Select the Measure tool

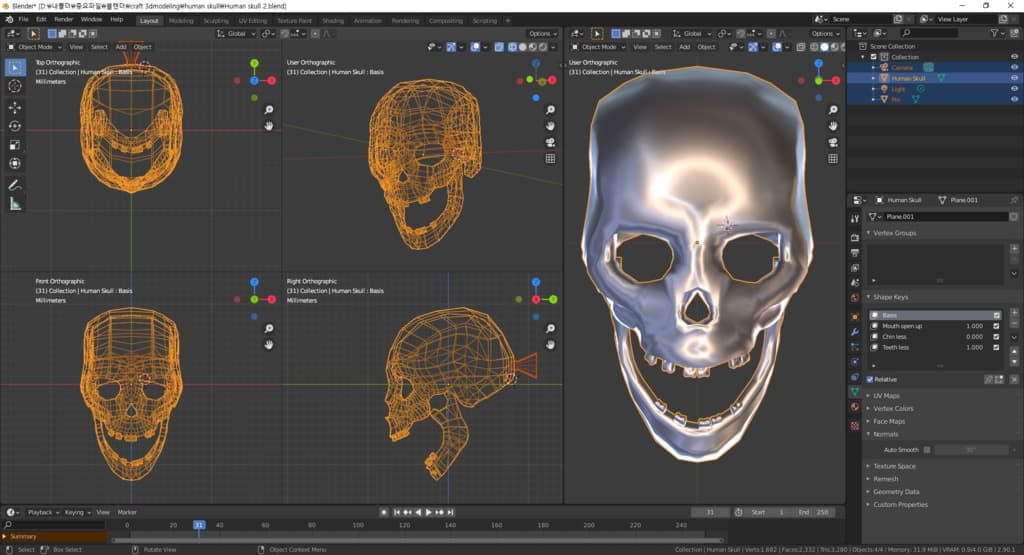(x=15, y=204)
